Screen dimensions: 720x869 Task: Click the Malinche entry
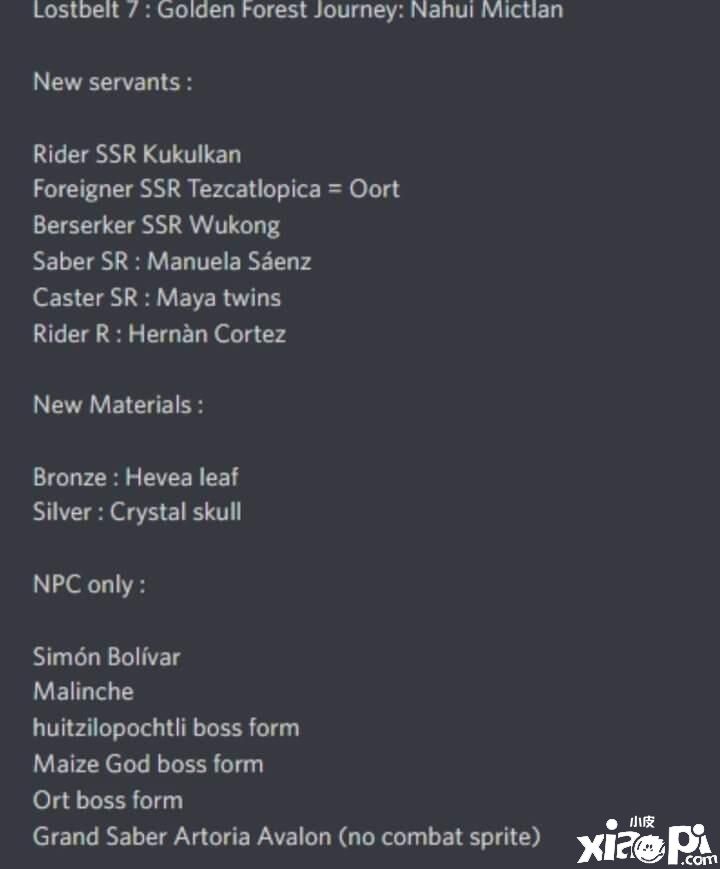point(83,691)
